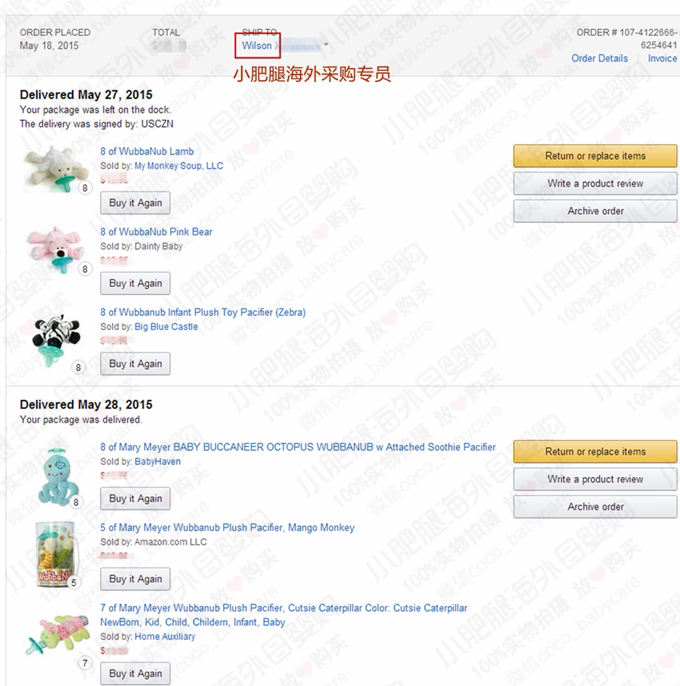Image resolution: width=680 pixels, height=686 pixels.
Task: Open the 8 of WubbaNub Pink Bear title link
Action: 156,232
